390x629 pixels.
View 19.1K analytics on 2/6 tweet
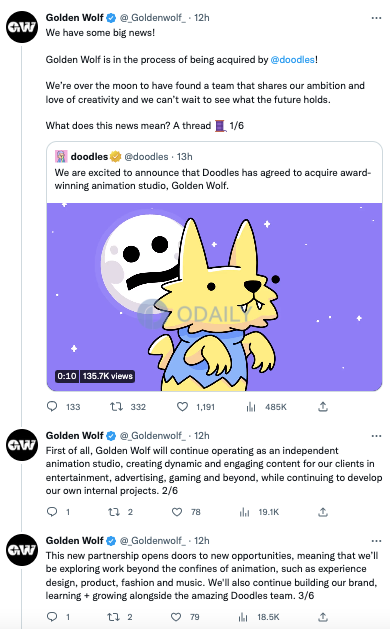(x=244, y=512)
